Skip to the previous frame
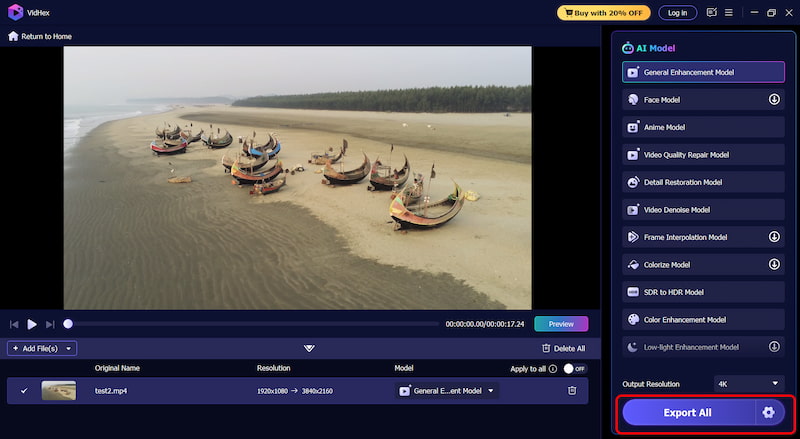 (14, 324)
